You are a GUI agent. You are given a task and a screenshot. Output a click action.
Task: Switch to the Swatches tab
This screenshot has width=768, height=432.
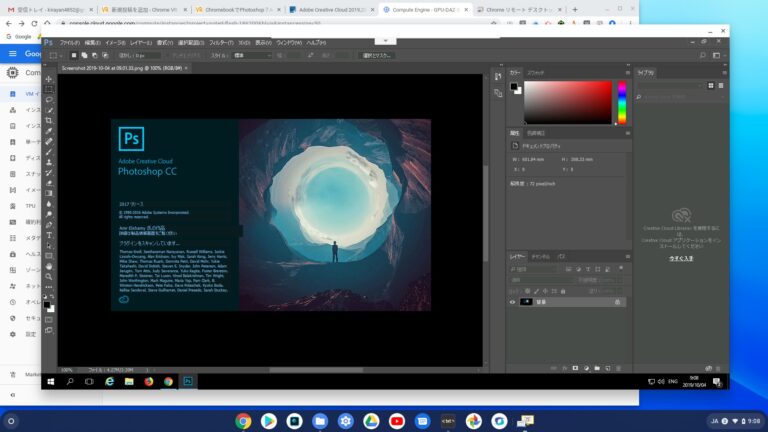tap(535, 72)
